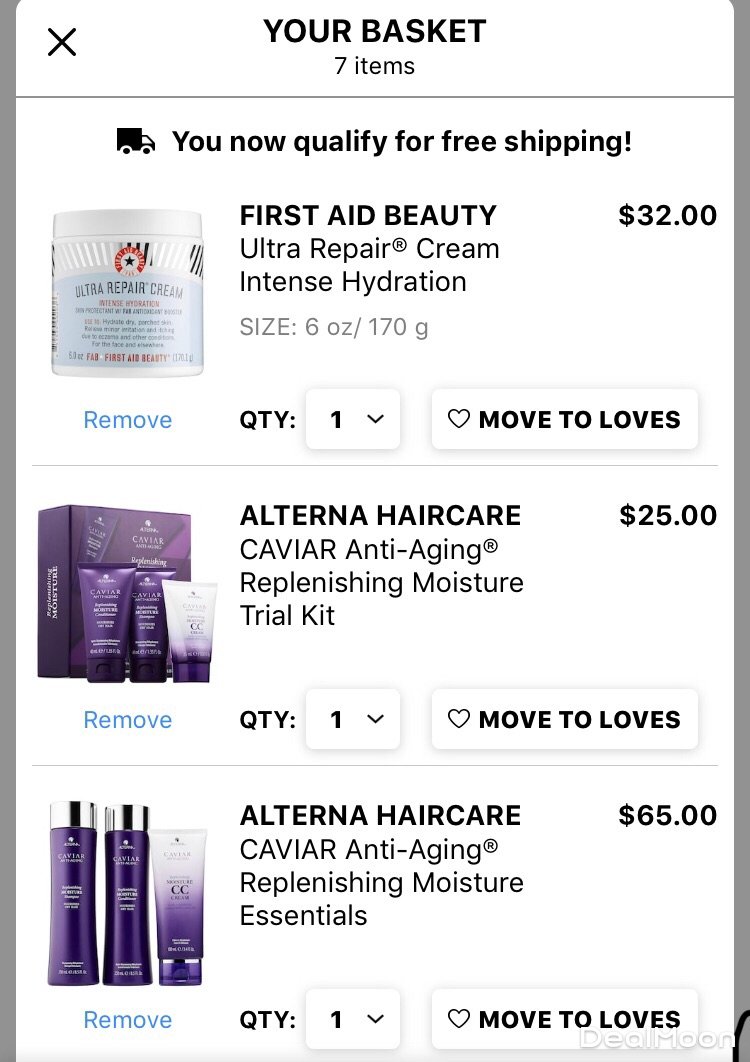750x1062 pixels.
Task: Close the basket with the X icon
Action: pyautogui.click(x=62, y=42)
